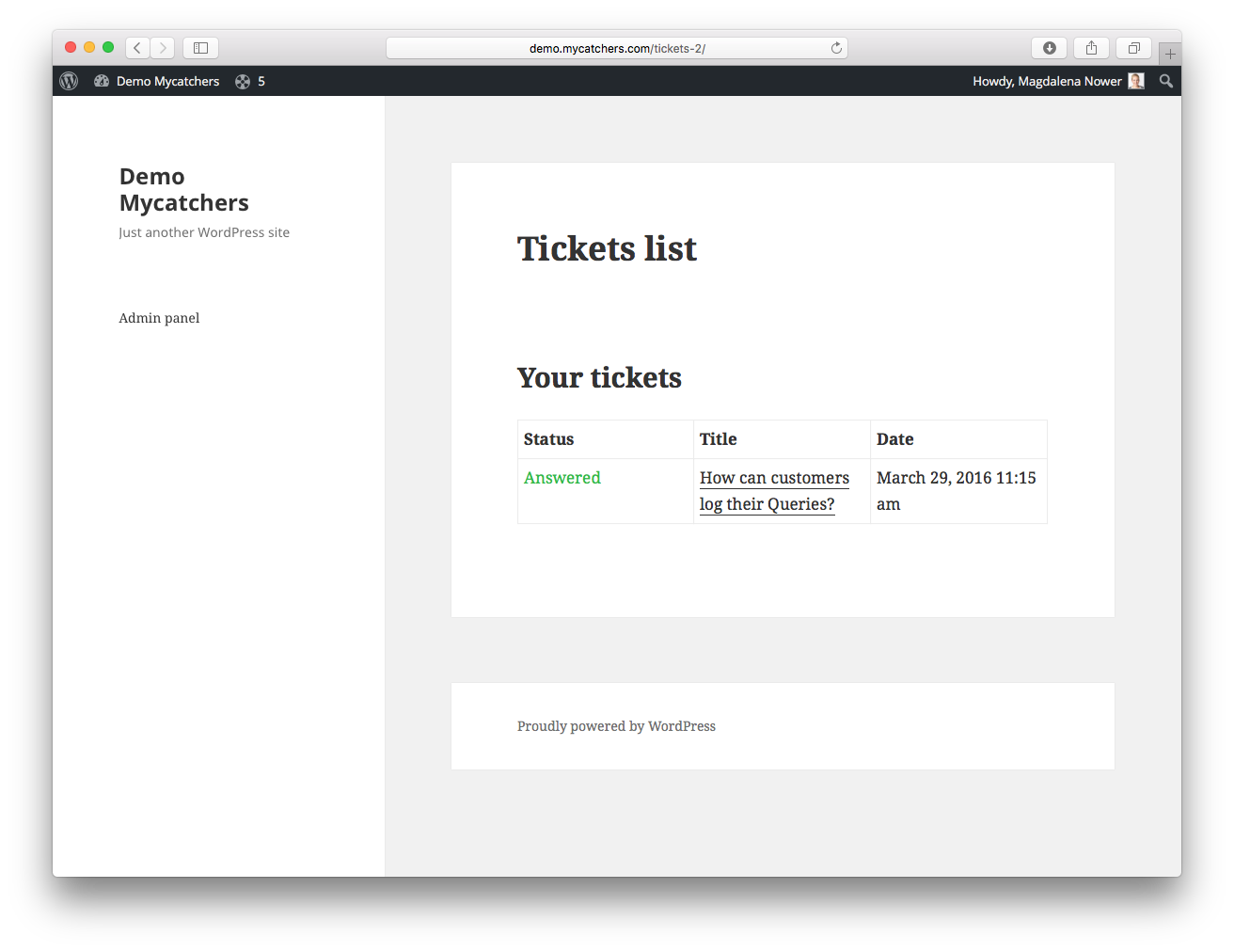Open the Howdy, Magdalena Nower account menu

point(1046,81)
